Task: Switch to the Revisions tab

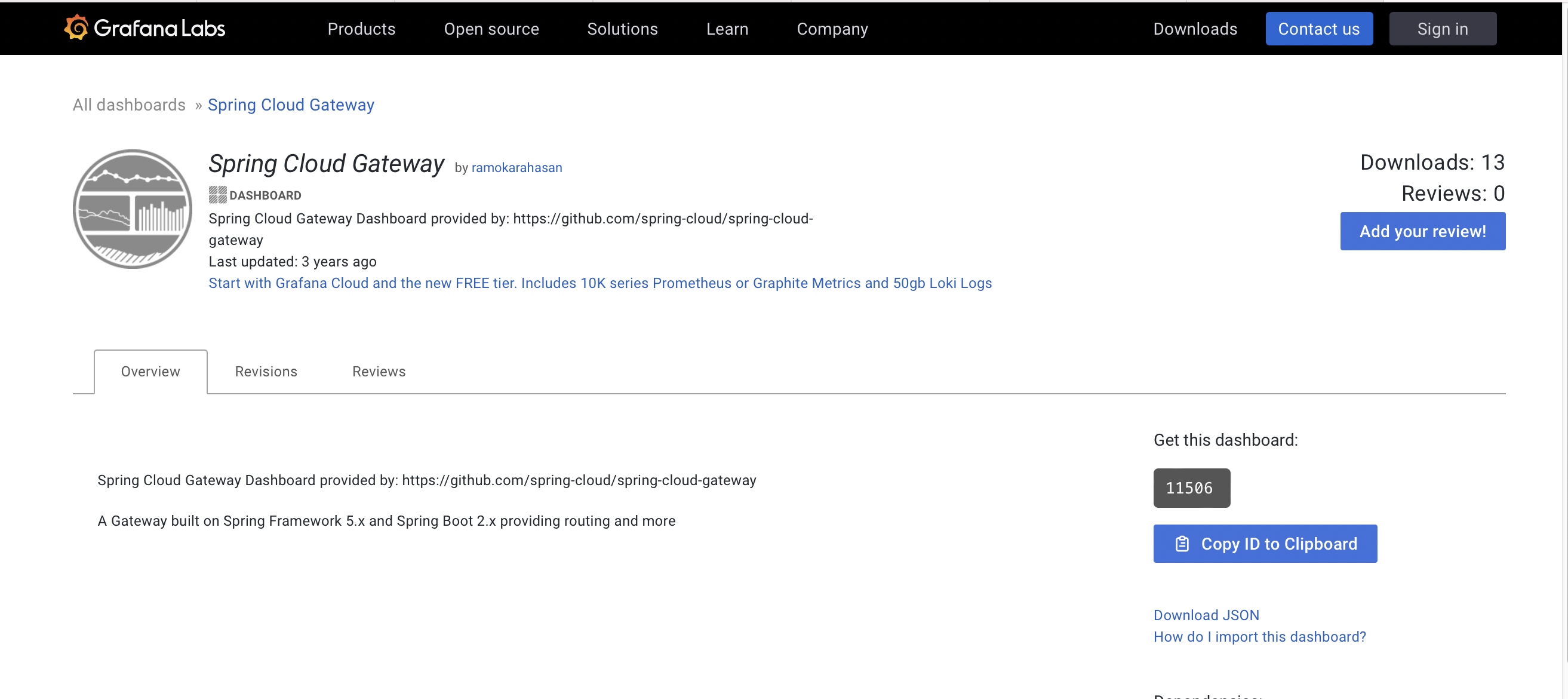Action: click(266, 372)
